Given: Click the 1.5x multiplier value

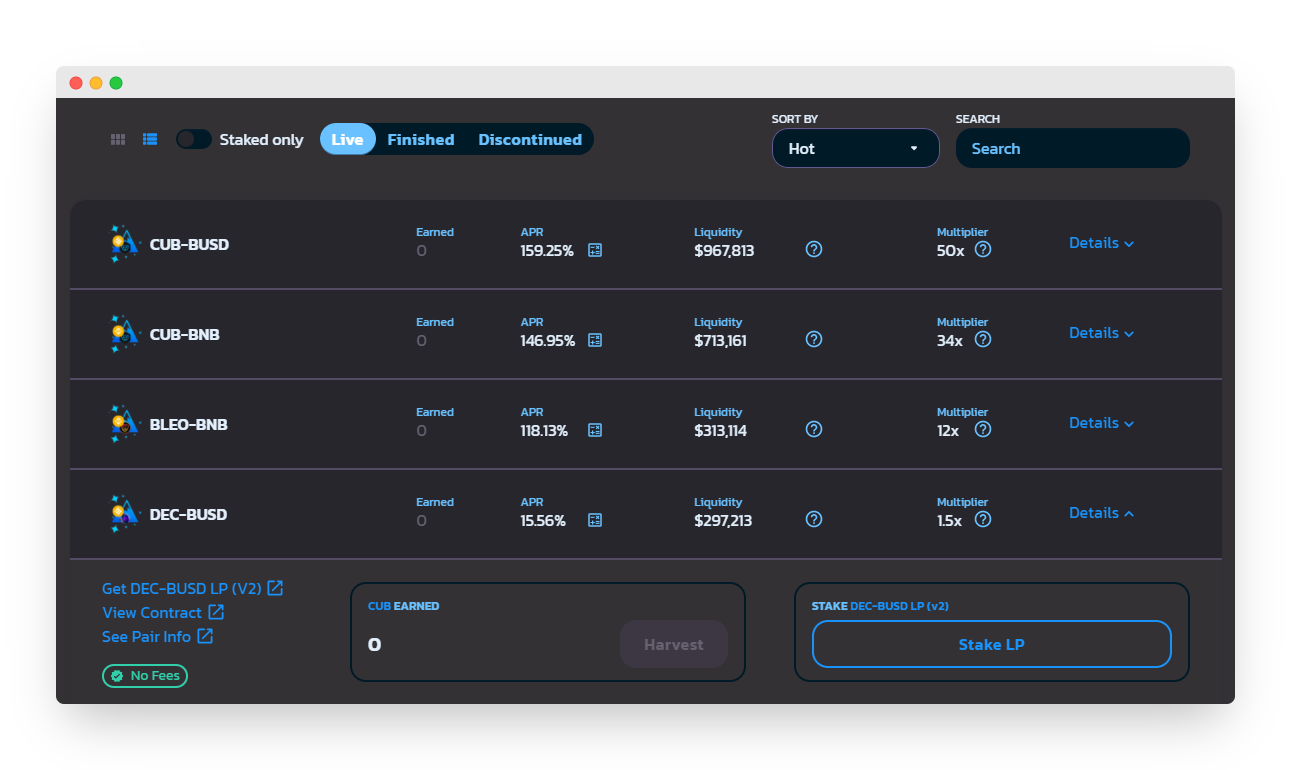Looking at the screenshot, I should [949, 520].
